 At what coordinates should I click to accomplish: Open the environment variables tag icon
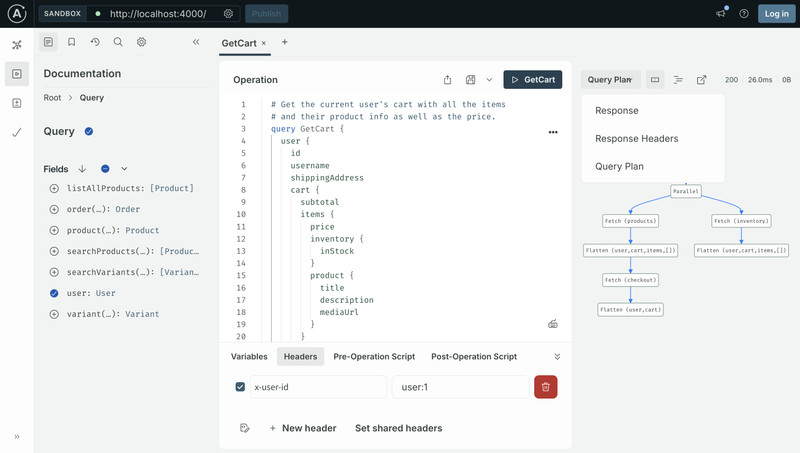click(244, 428)
